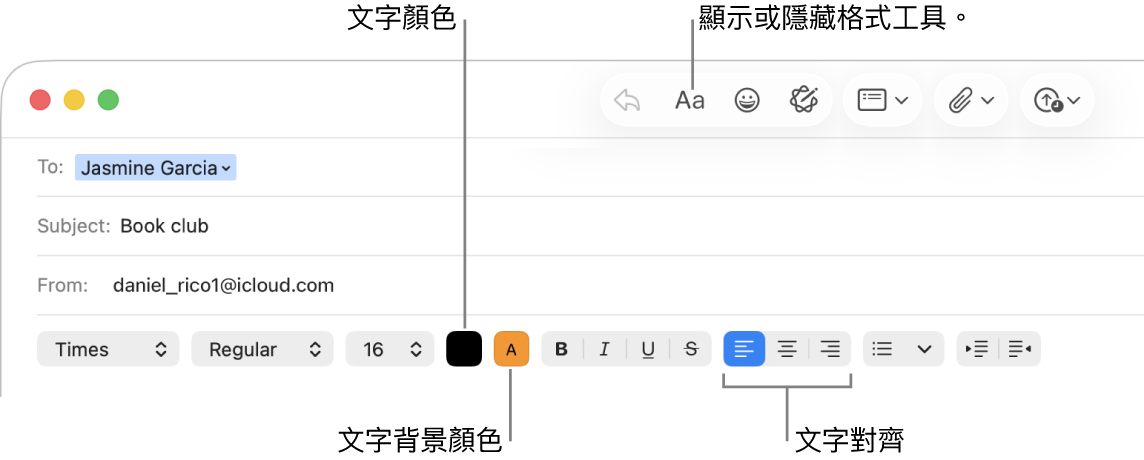Toggle underline formatting
The height and width of the screenshot is (460, 1144).
pyautogui.click(x=648, y=349)
